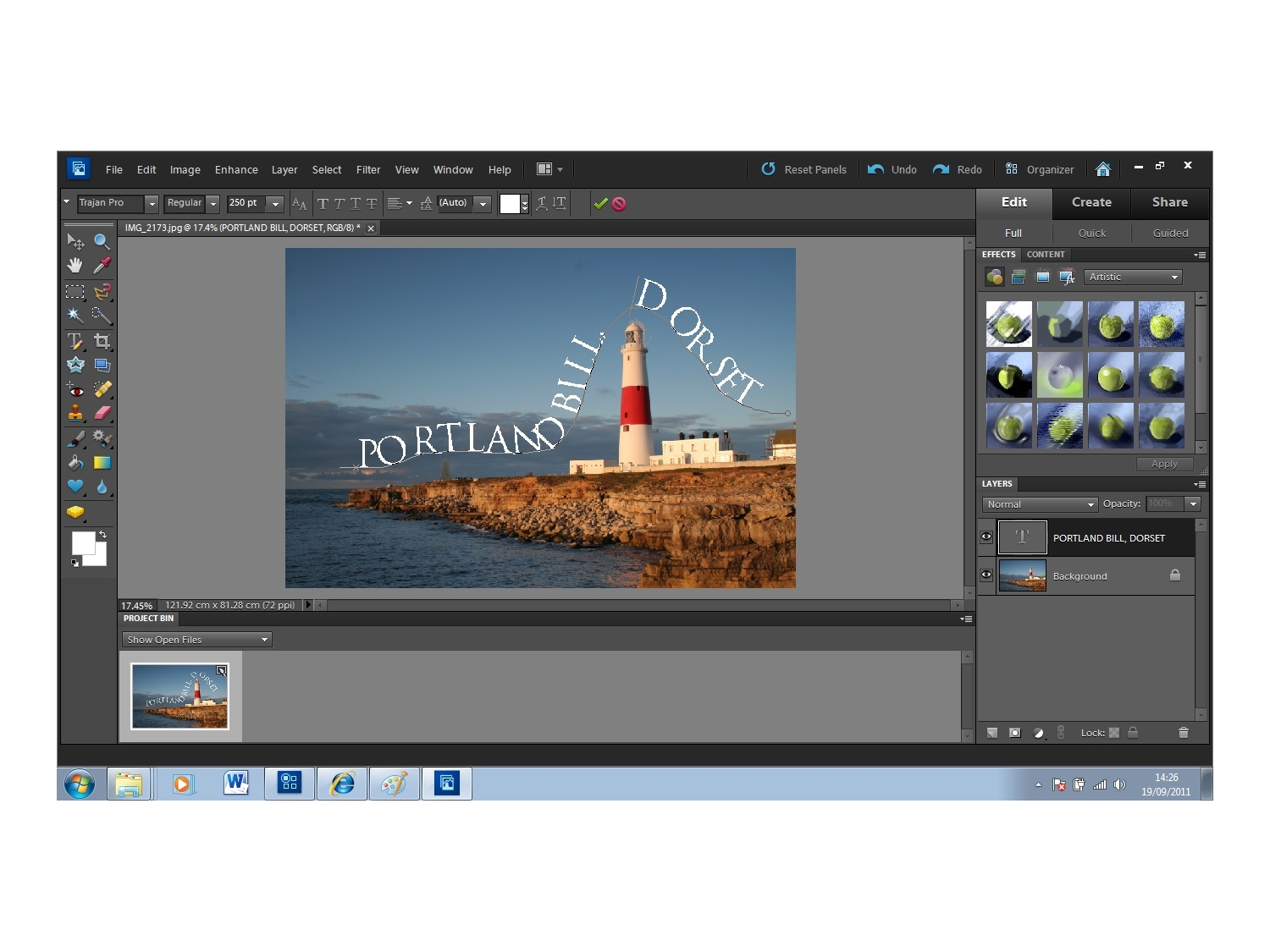Screen dimensions: 1270x952
Task: Choose the Gradient tool
Action: (102, 463)
